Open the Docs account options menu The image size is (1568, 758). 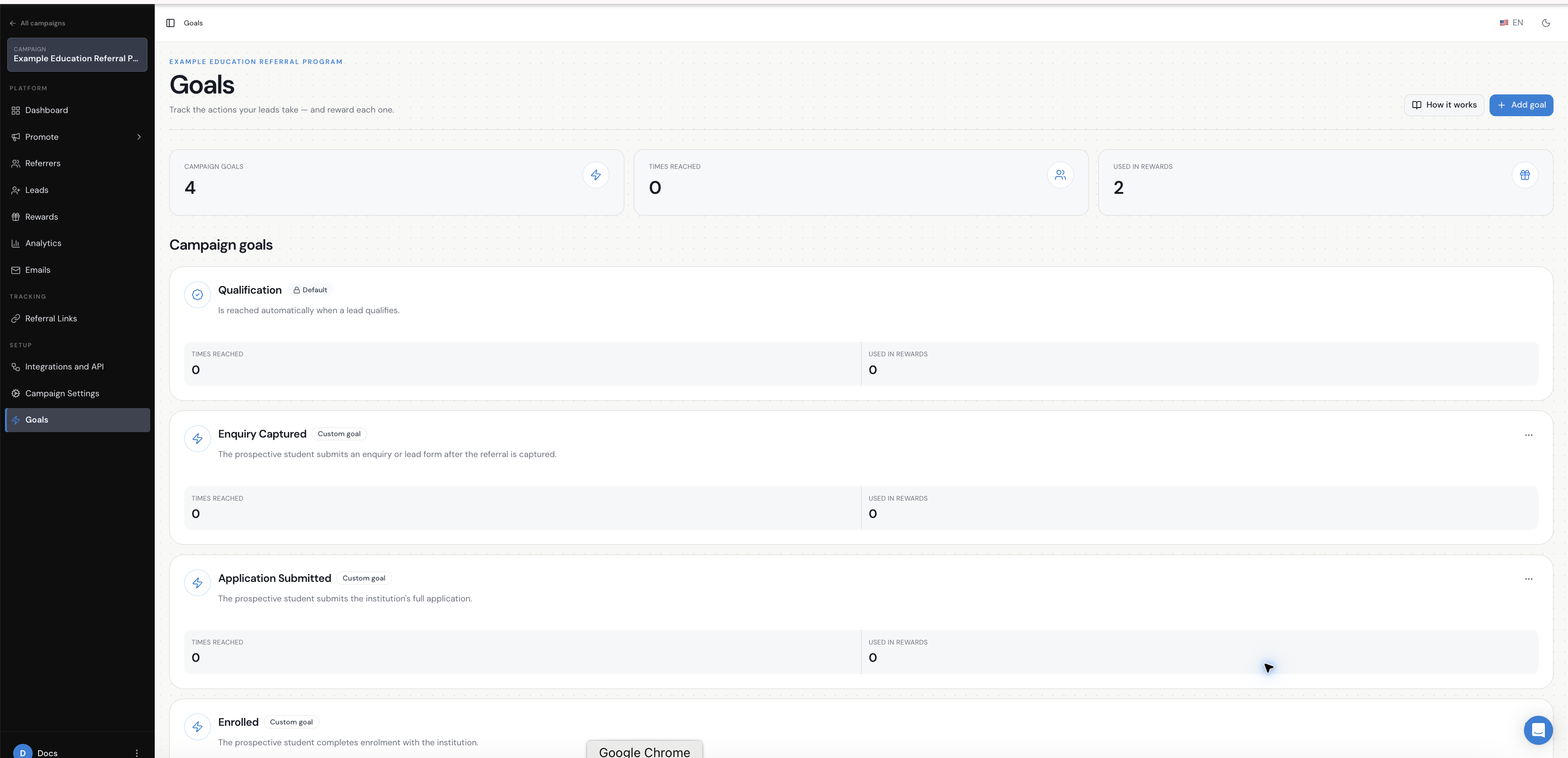click(137, 753)
